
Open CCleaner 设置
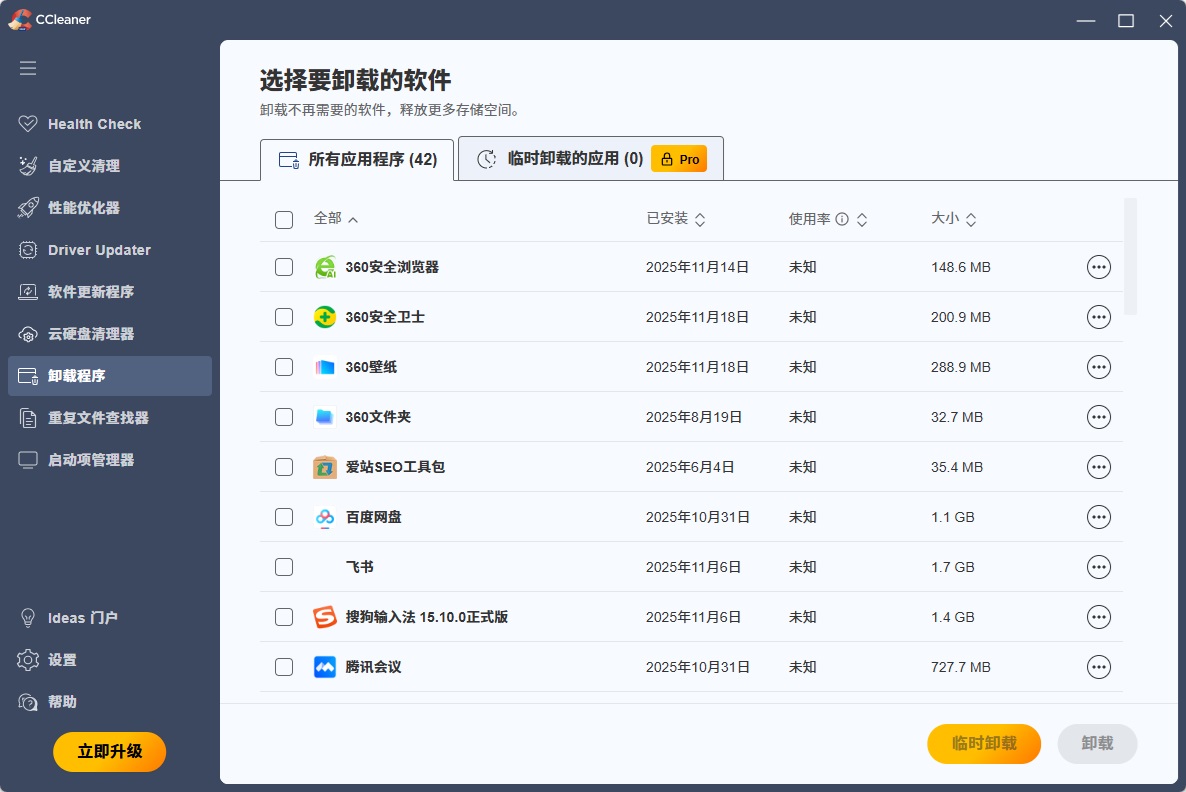pyautogui.click(x=61, y=660)
